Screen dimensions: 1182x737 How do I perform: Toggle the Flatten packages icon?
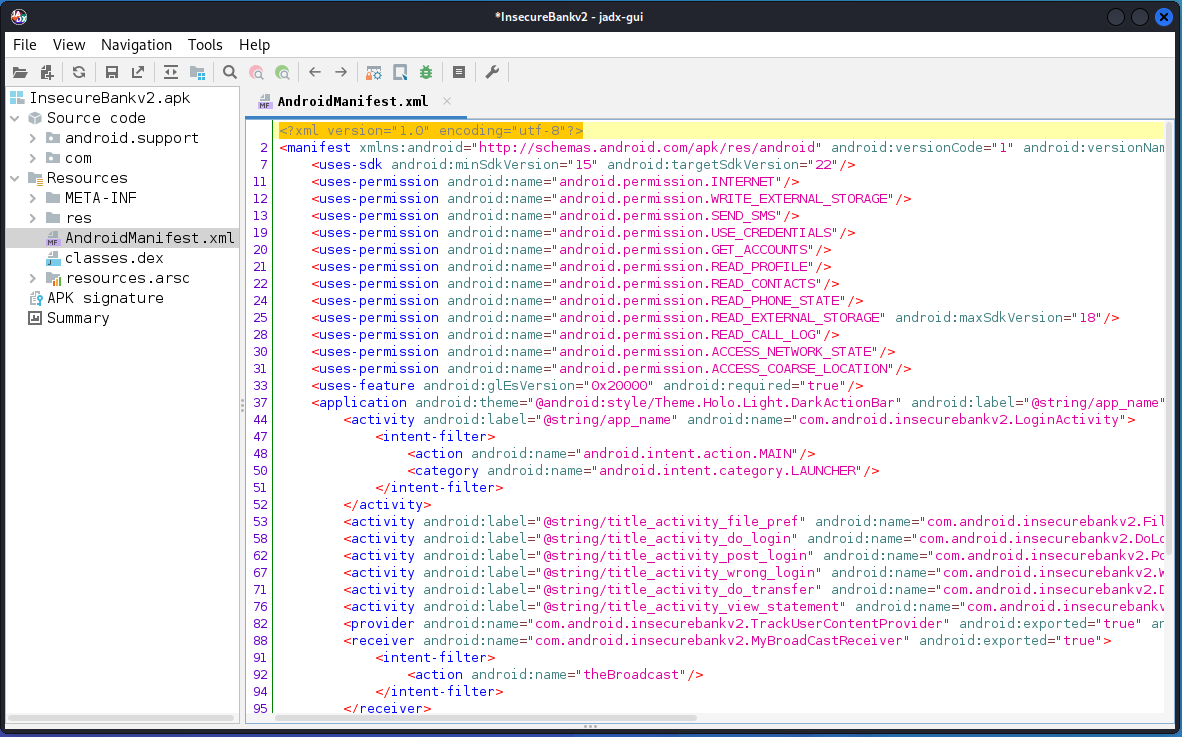pyautogui.click(x=198, y=72)
